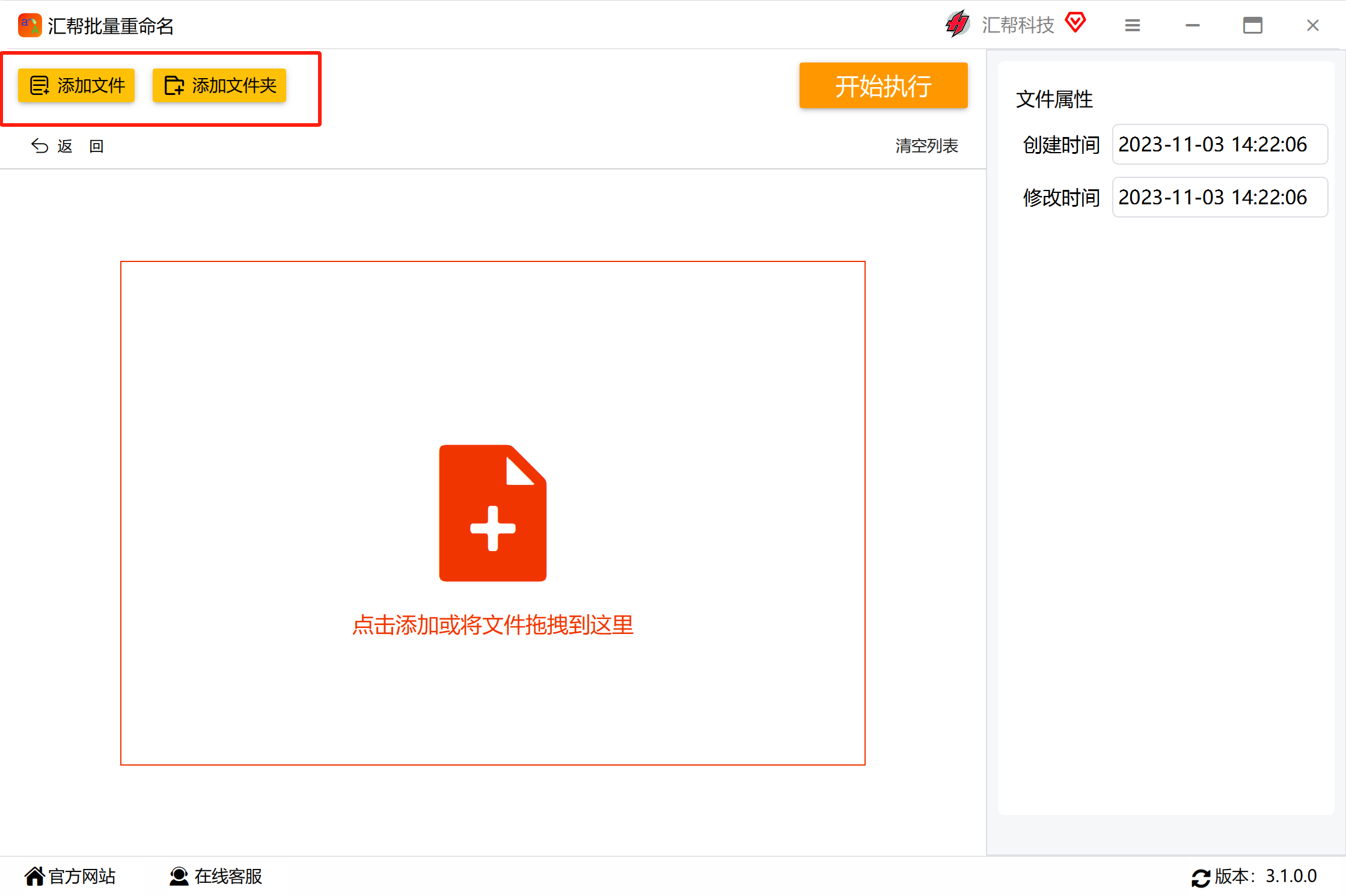
Task: Close the application window
Action: click(x=1313, y=25)
